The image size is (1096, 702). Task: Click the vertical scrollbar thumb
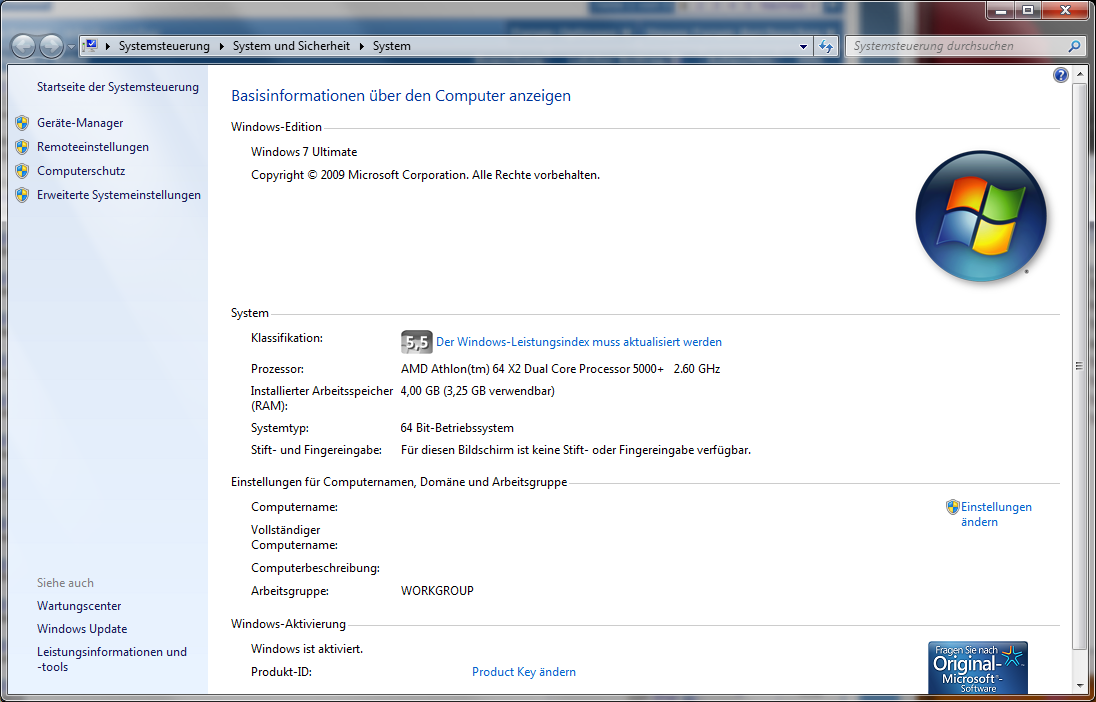point(1080,366)
